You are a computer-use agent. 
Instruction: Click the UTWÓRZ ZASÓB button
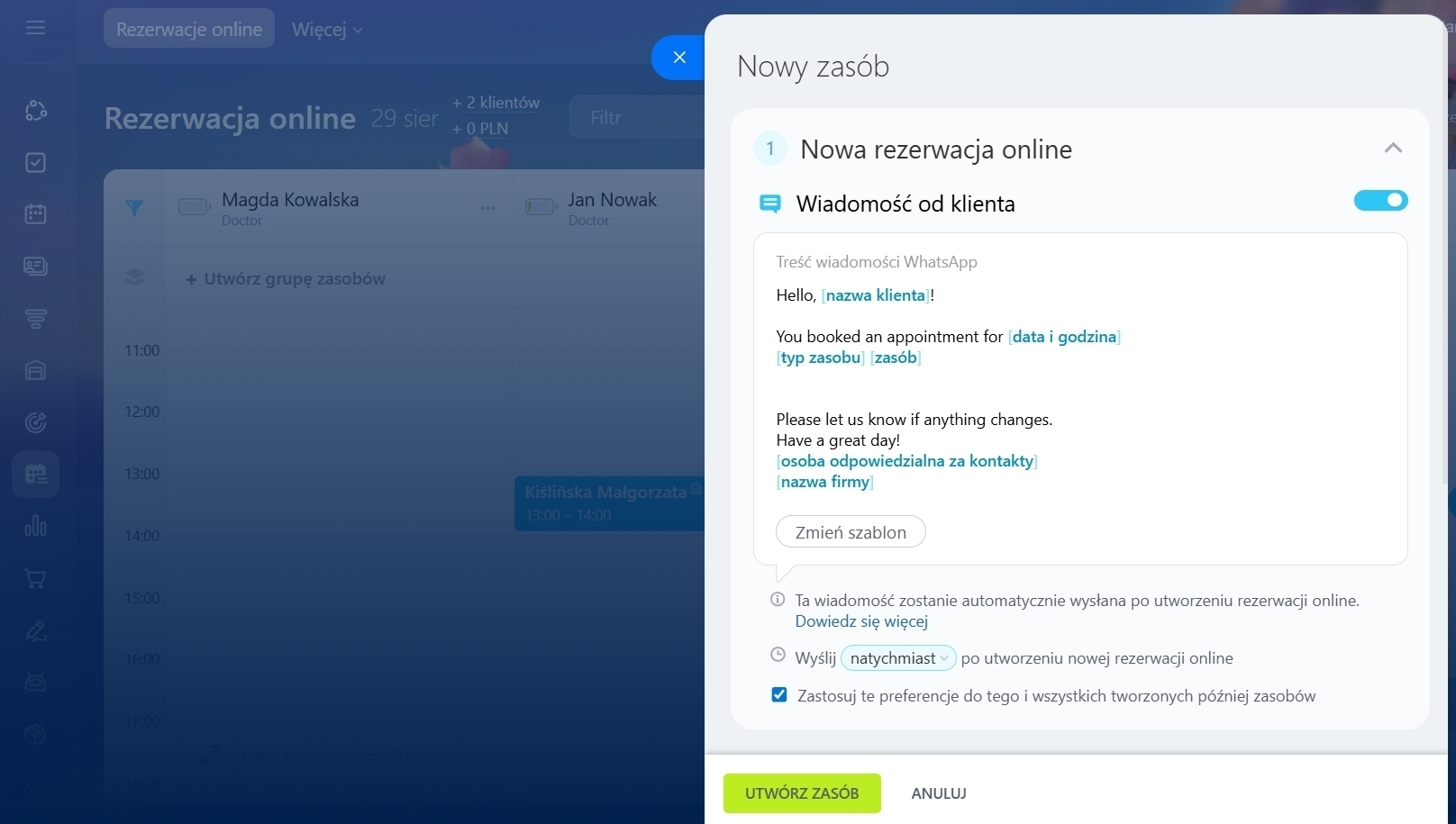click(802, 793)
